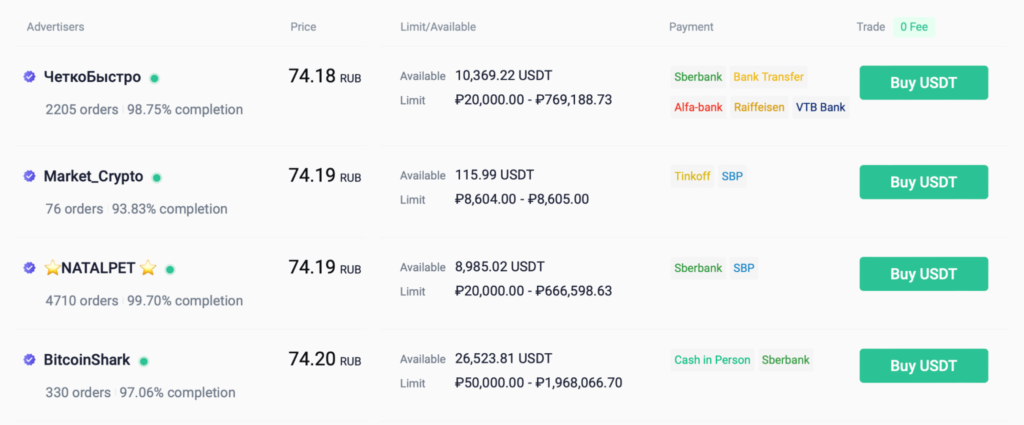1024x425 pixels.
Task: Click the verified badge next to Market_Crypto
Action: 30,177
